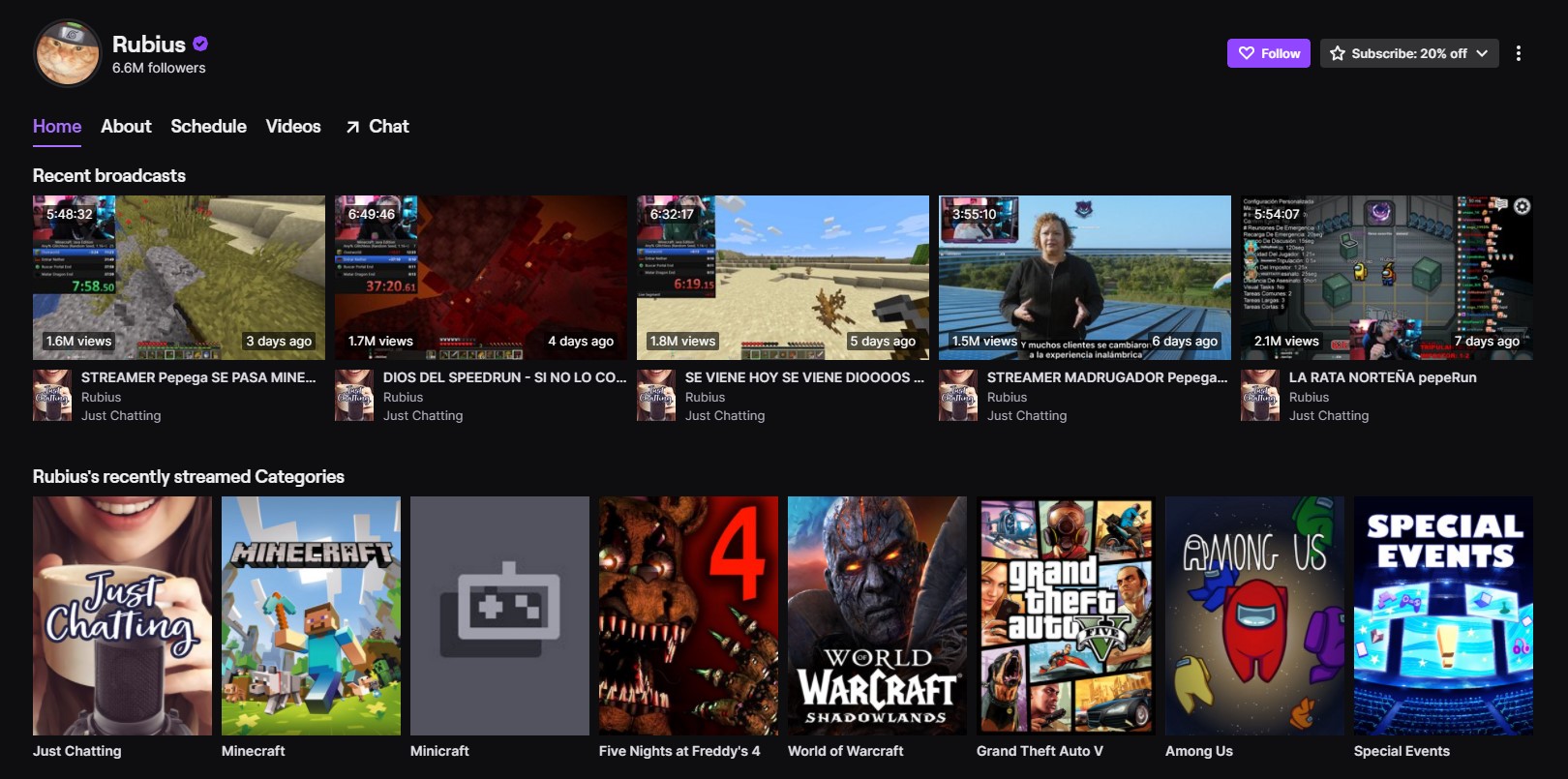Open the three-dot more options menu
Viewport: 1568px width, 779px height.
1519,53
